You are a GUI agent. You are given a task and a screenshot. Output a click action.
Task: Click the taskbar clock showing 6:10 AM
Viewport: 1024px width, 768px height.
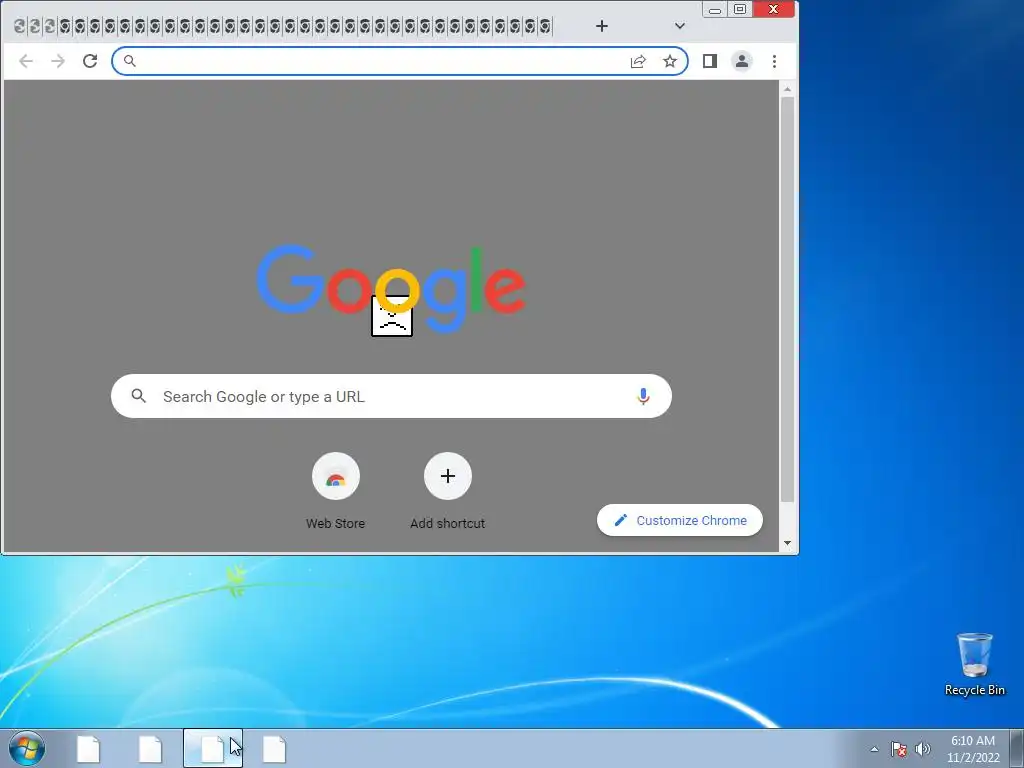click(973, 749)
